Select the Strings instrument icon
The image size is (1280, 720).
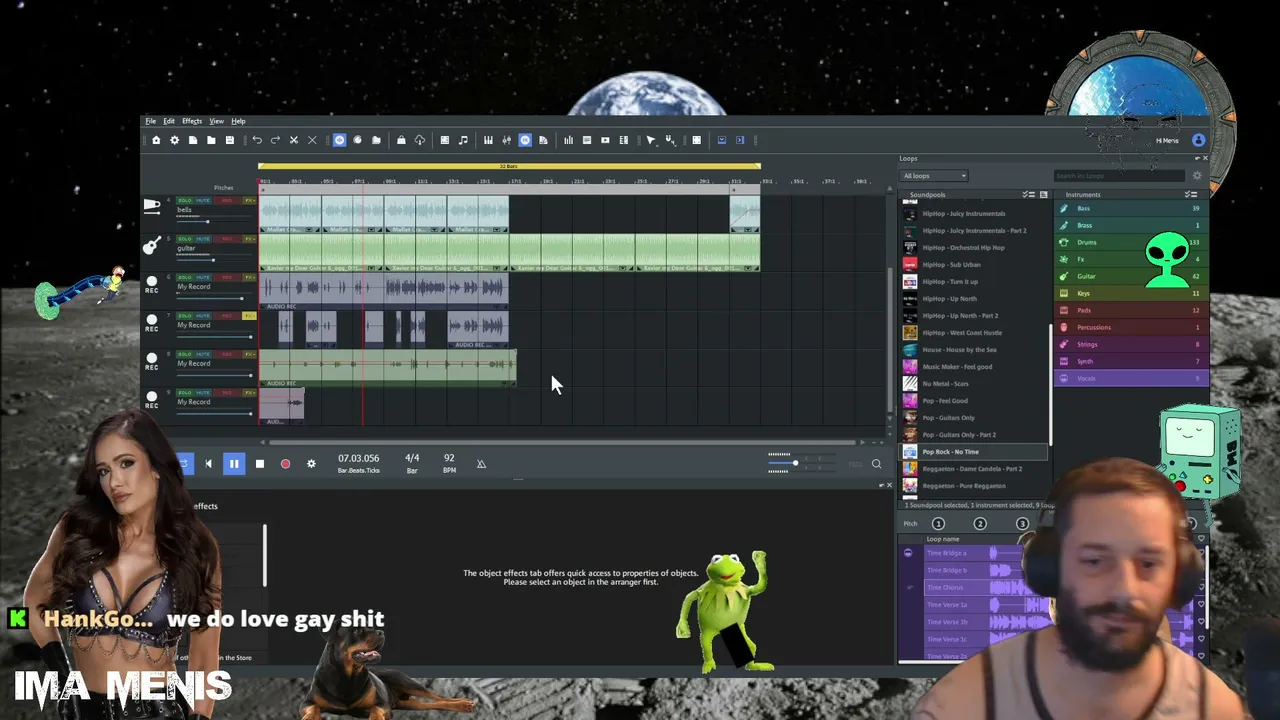[x=1064, y=344]
